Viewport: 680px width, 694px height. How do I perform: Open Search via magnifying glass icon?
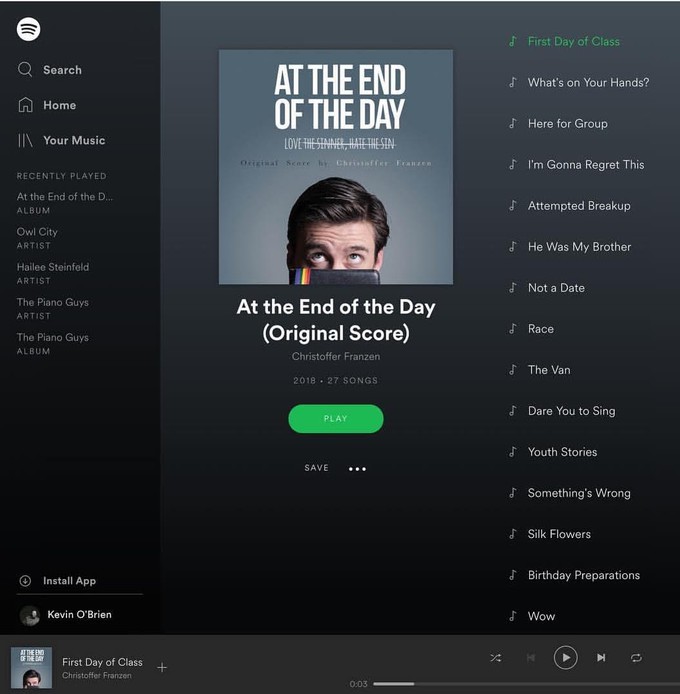[x=25, y=69]
